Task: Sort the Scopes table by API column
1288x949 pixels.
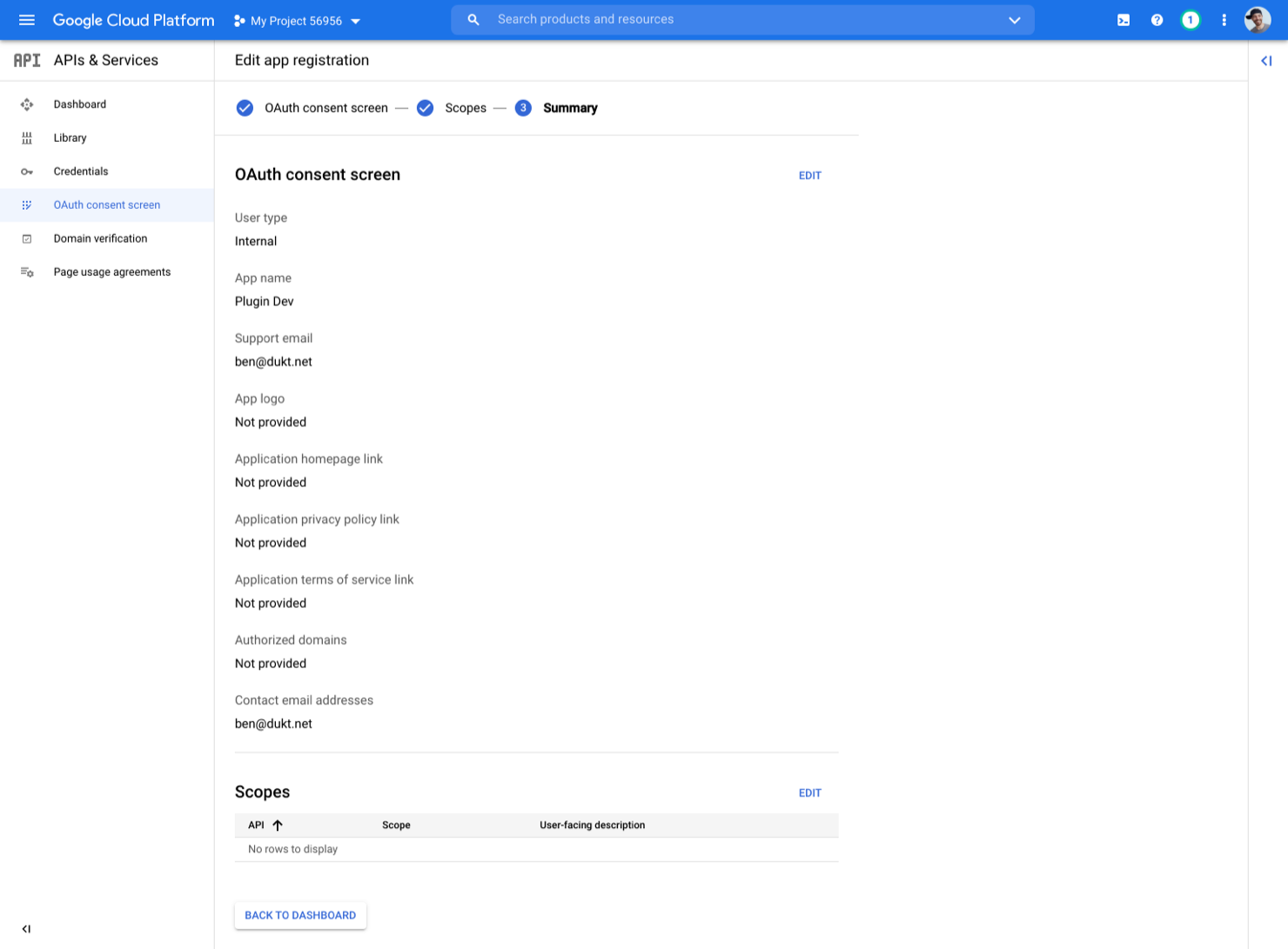Action: point(263,825)
